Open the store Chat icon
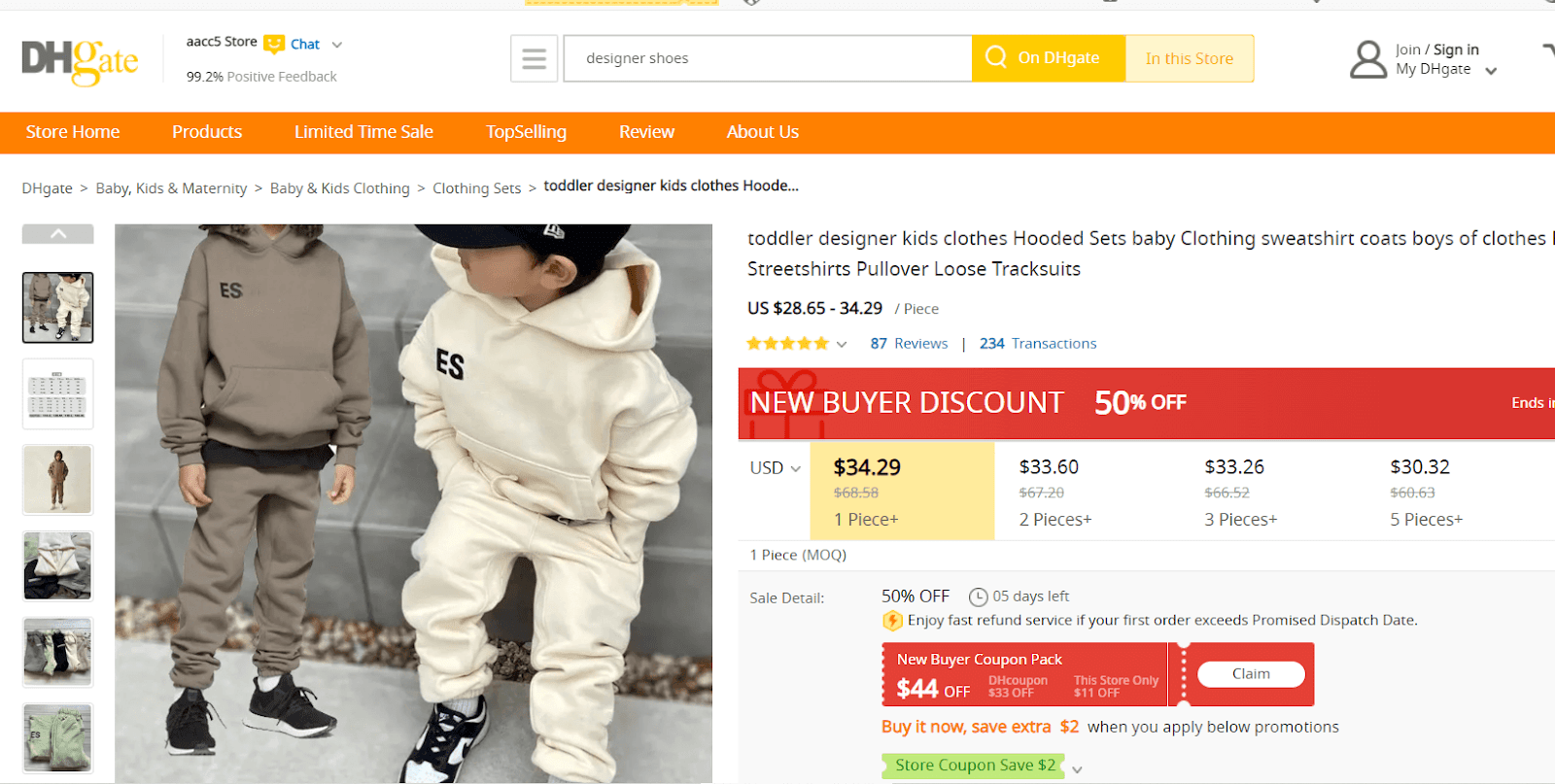 pyautogui.click(x=275, y=44)
